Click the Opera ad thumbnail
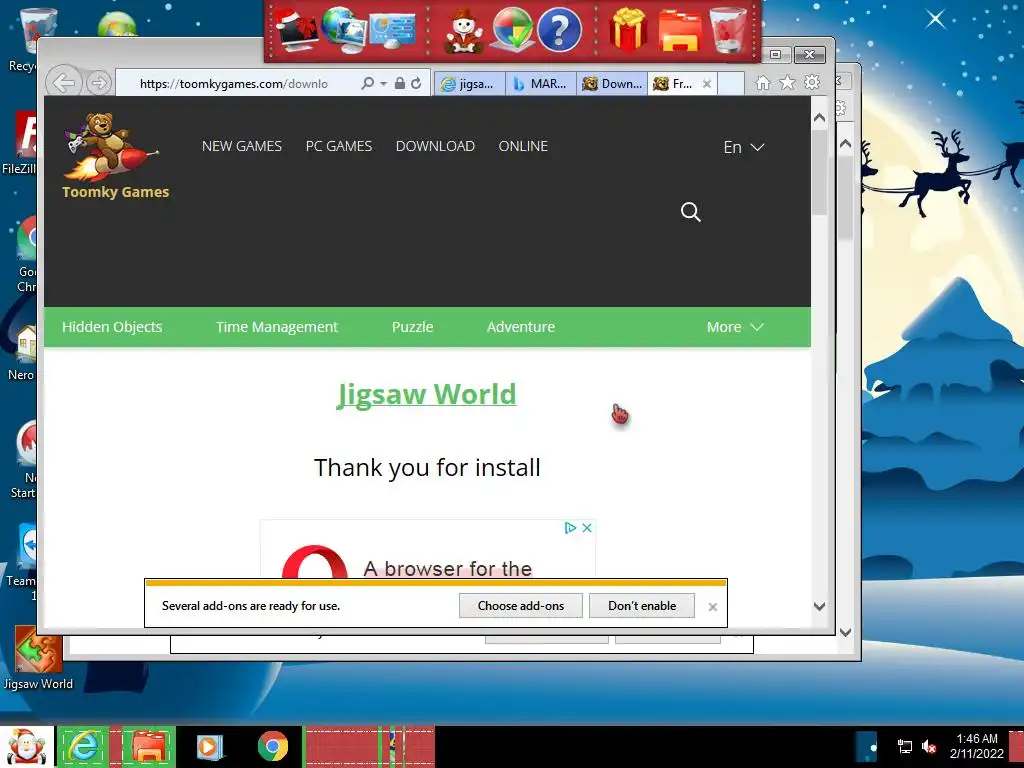The image size is (1024, 768). [x=315, y=562]
